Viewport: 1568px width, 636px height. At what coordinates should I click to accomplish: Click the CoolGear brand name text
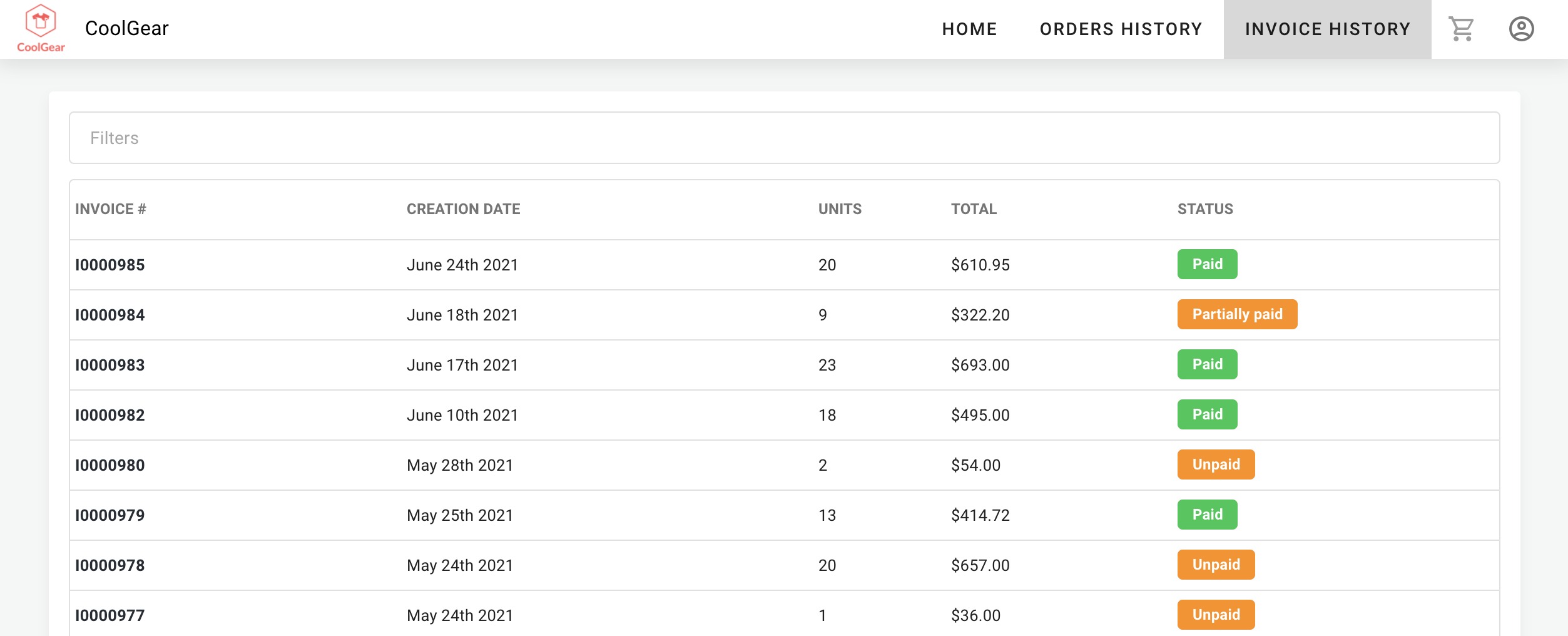pos(127,28)
